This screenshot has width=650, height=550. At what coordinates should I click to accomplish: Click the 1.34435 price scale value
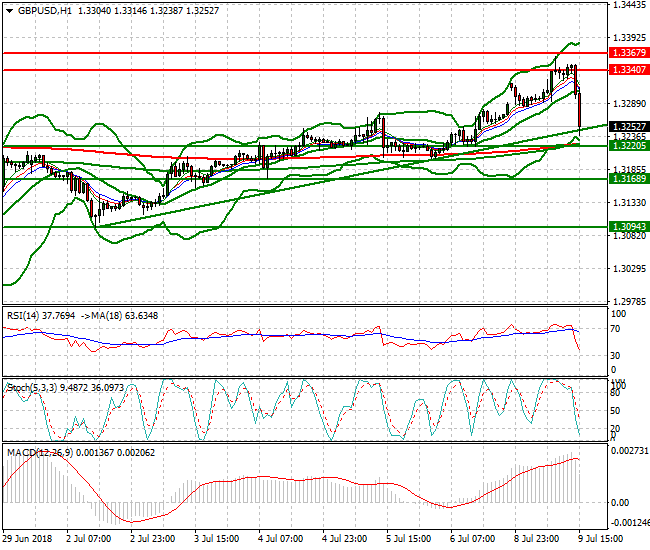coord(629,5)
